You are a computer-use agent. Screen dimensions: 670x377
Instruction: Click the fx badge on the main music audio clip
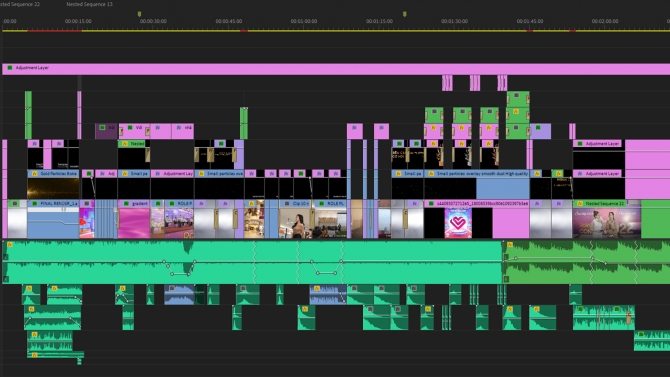coord(9,244)
